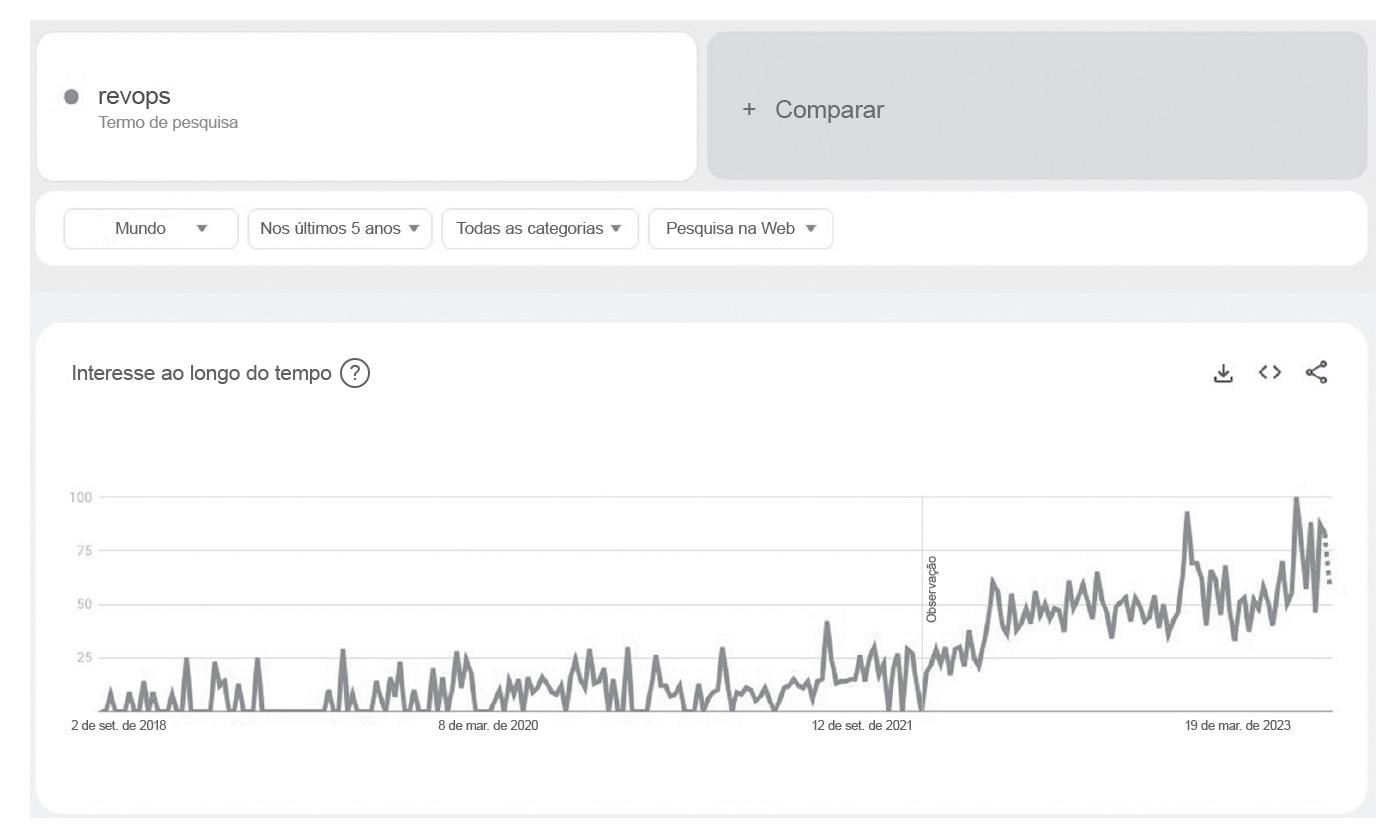
Task: Add a comparison term with Comparar
Action: [814, 109]
